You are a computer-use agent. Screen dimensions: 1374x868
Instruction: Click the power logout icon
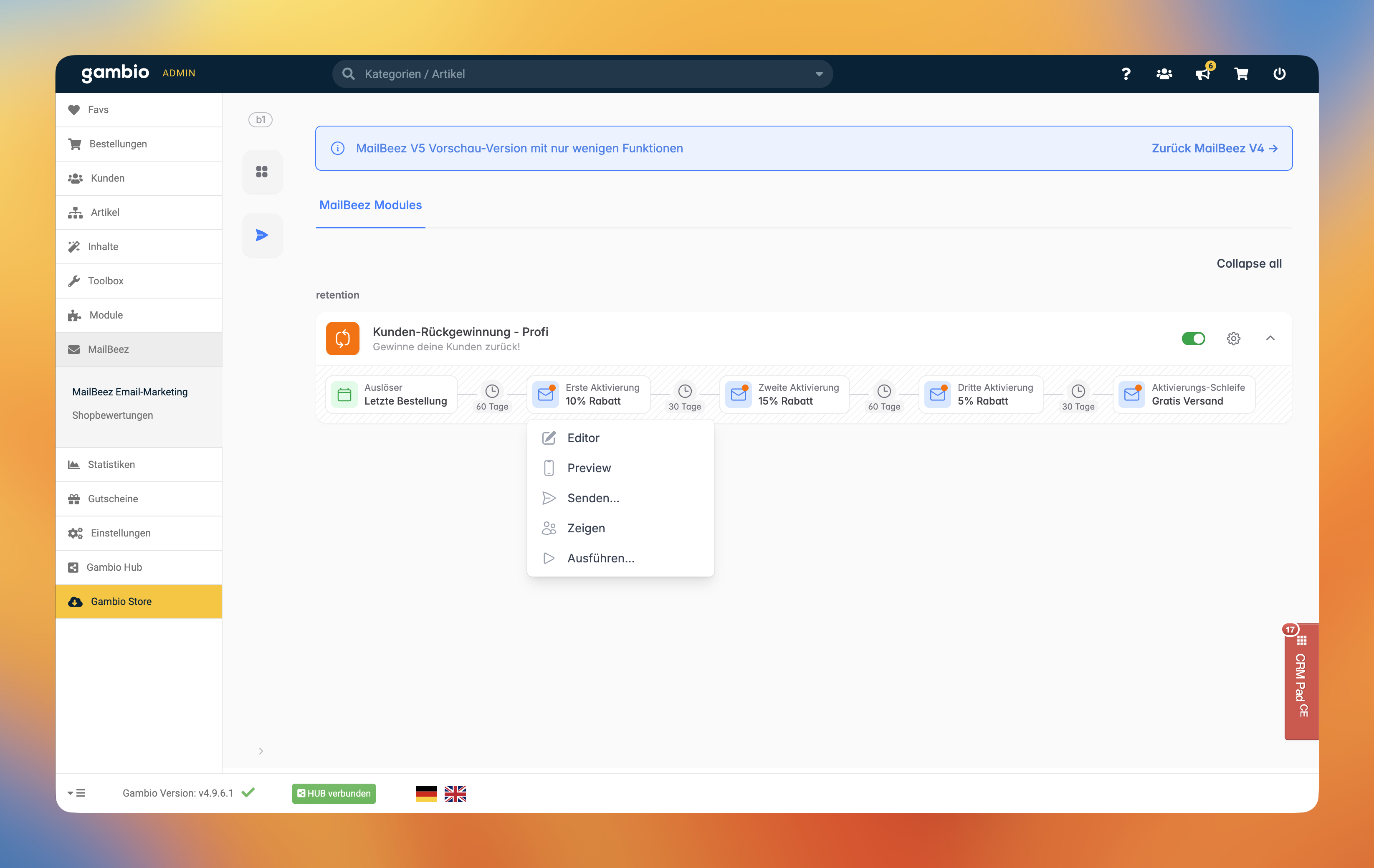coord(1279,73)
